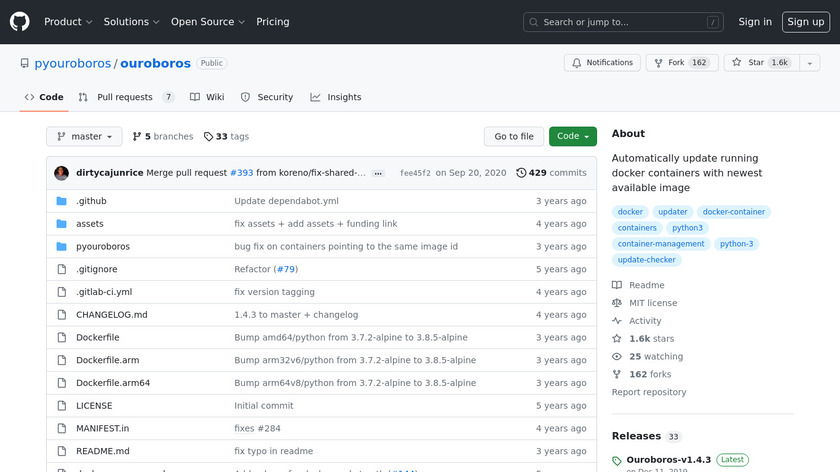Click the .github folder icon
The width and height of the screenshot is (840, 472).
(x=62, y=201)
